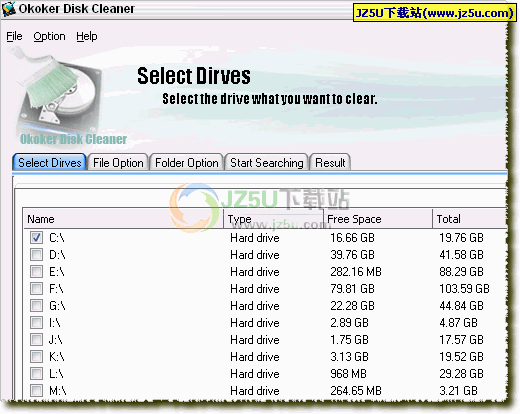Image resolution: width=520 pixels, height=414 pixels.
Task: Select the M:\ drive name
Action: click(58, 391)
